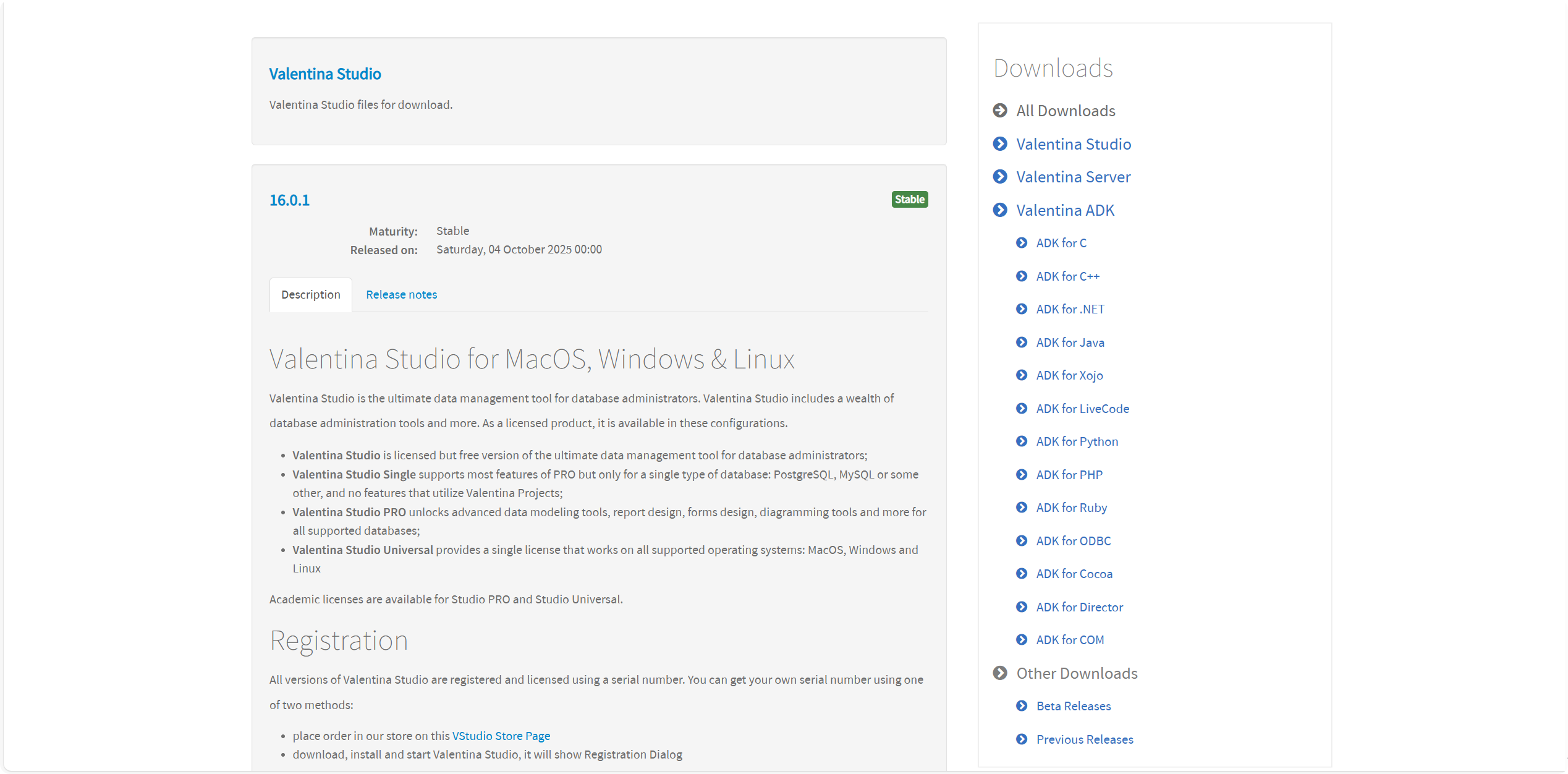Screen dimensions: 1568x774
Task: Navigate to ADK for Director
Action: pos(1079,607)
